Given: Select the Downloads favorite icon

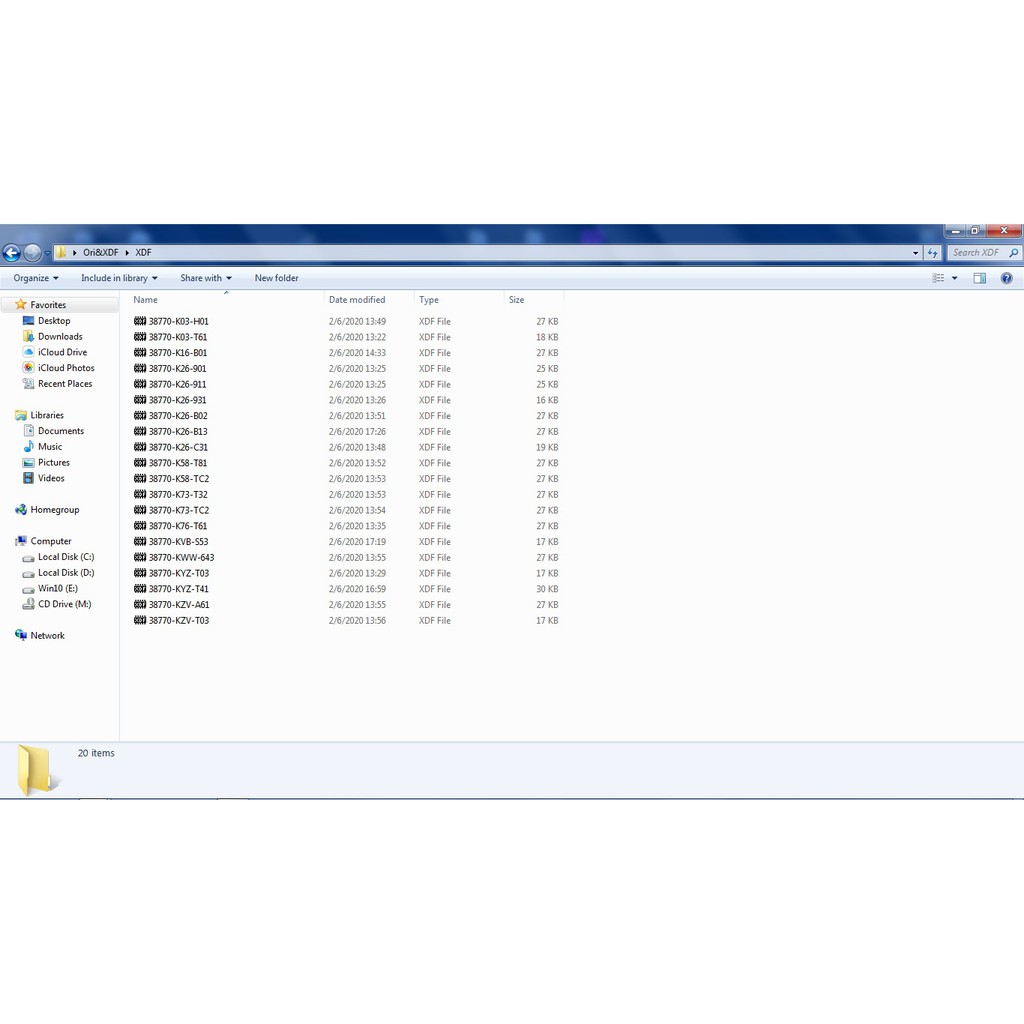Looking at the screenshot, I should 29,337.
